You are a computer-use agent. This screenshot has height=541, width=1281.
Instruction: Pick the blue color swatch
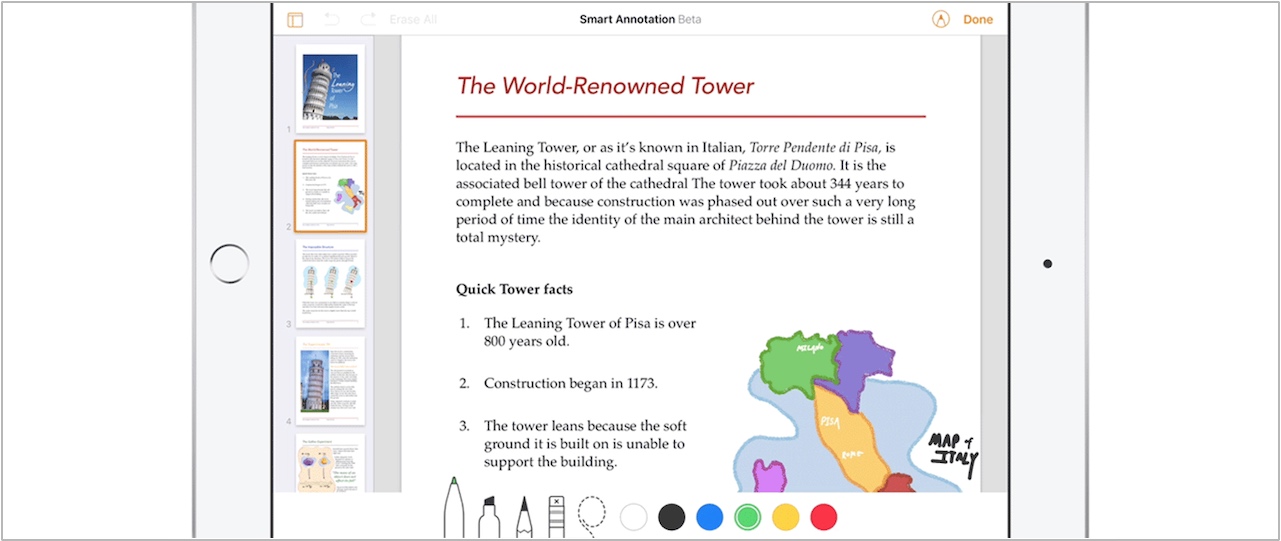pos(709,517)
